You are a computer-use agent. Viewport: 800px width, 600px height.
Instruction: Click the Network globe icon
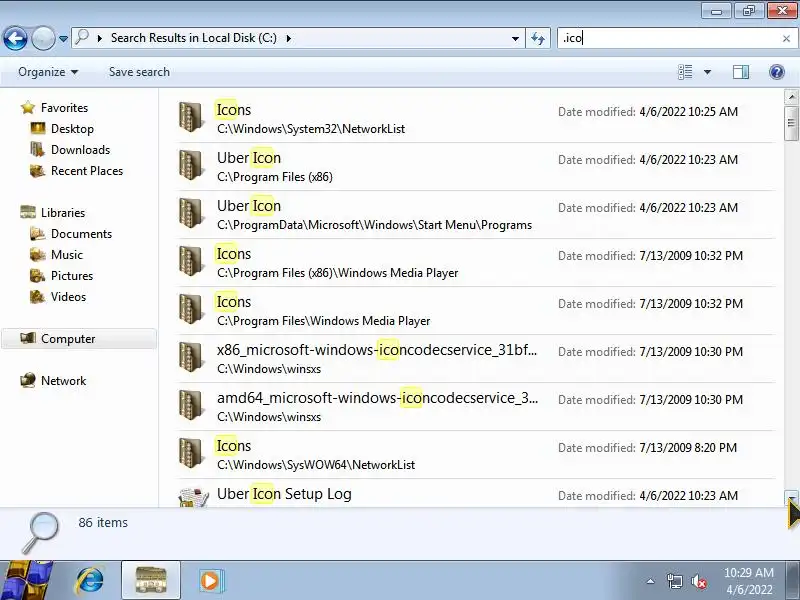pos(28,380)
